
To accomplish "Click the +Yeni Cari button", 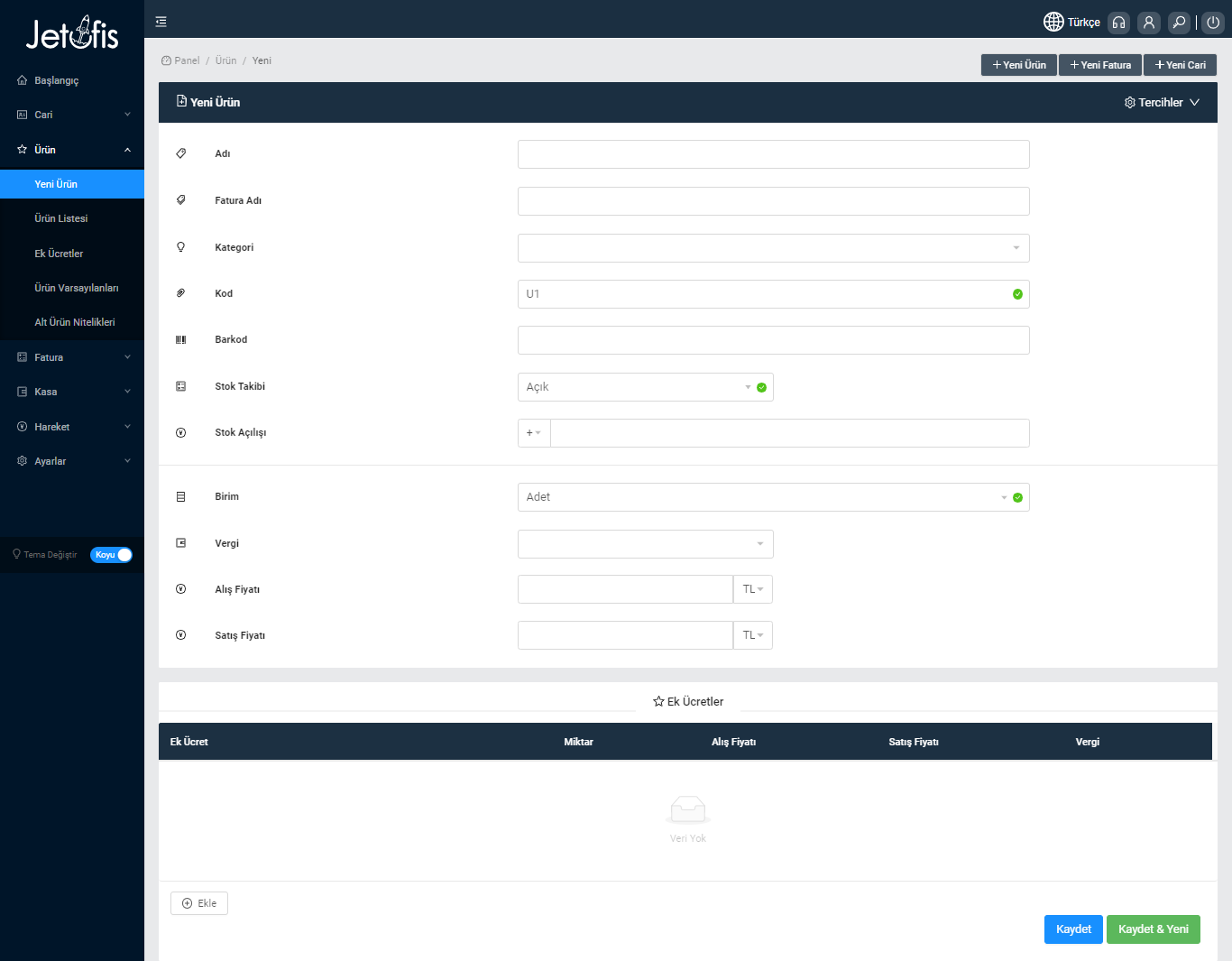I will tap(1180, 65).
